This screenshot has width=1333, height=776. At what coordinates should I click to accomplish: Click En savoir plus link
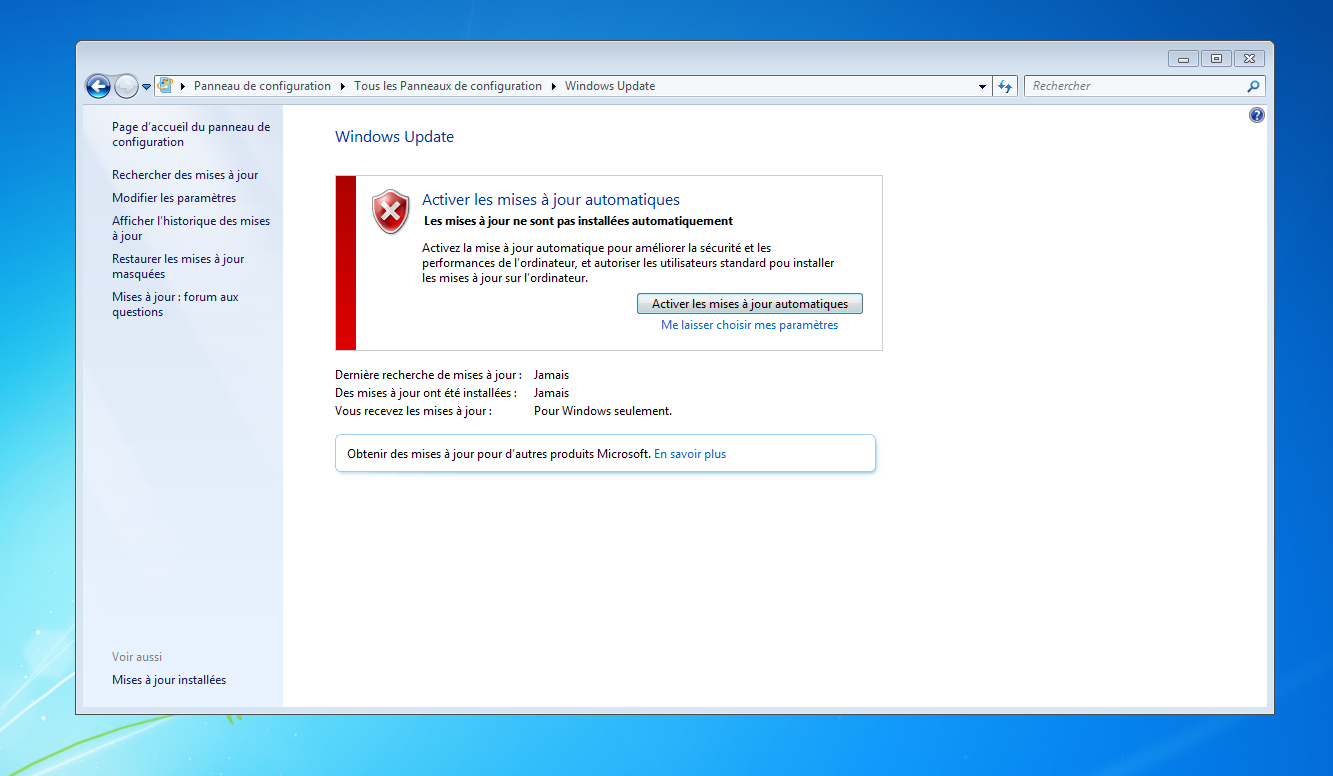(690, 454)
